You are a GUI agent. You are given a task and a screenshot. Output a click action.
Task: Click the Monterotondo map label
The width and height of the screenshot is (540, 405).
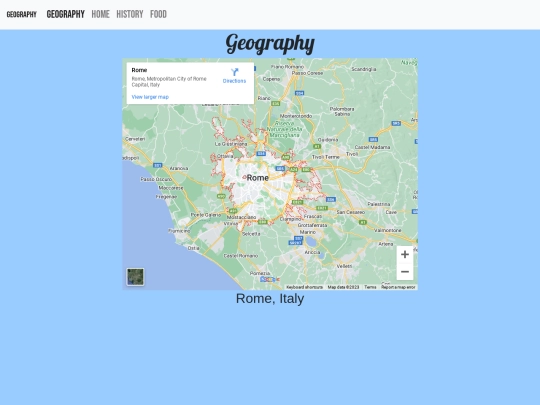coord(296,116)
